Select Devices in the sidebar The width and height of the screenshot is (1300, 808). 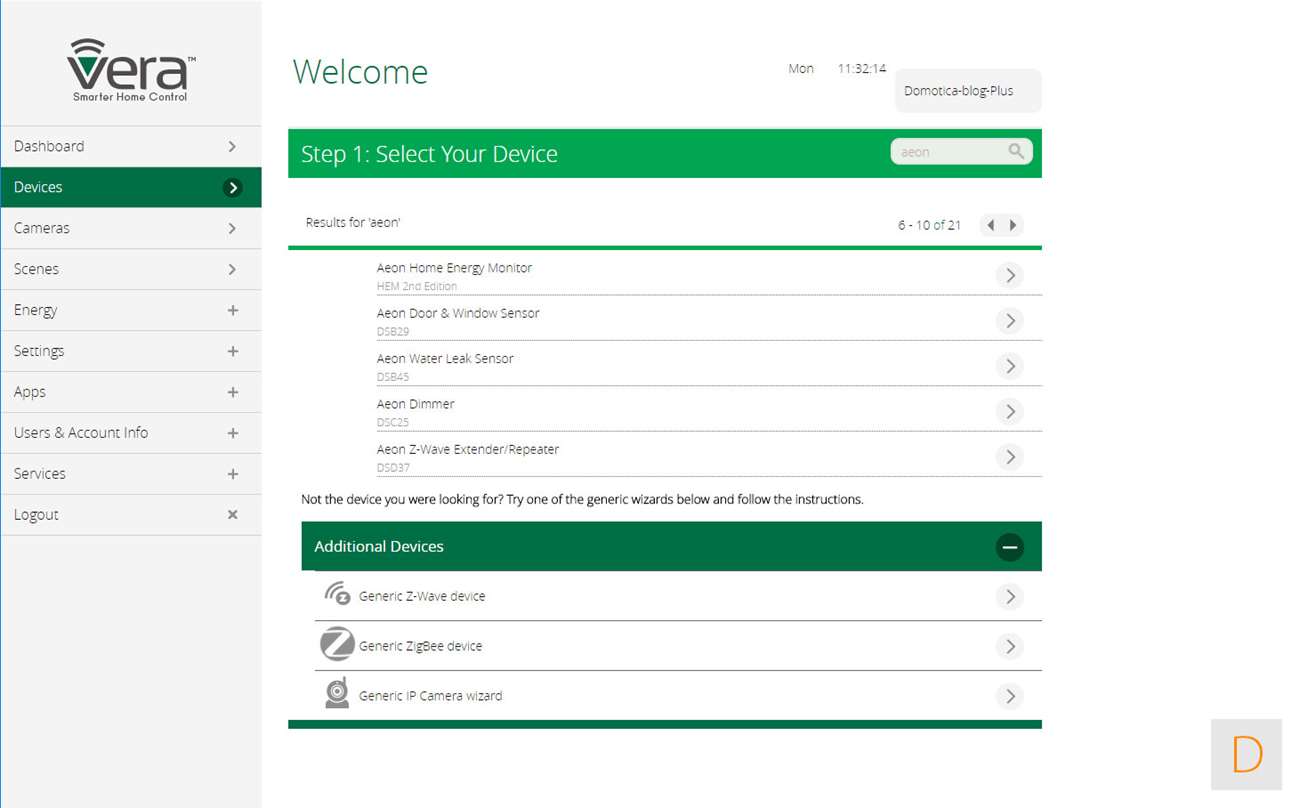click(131, 187)
